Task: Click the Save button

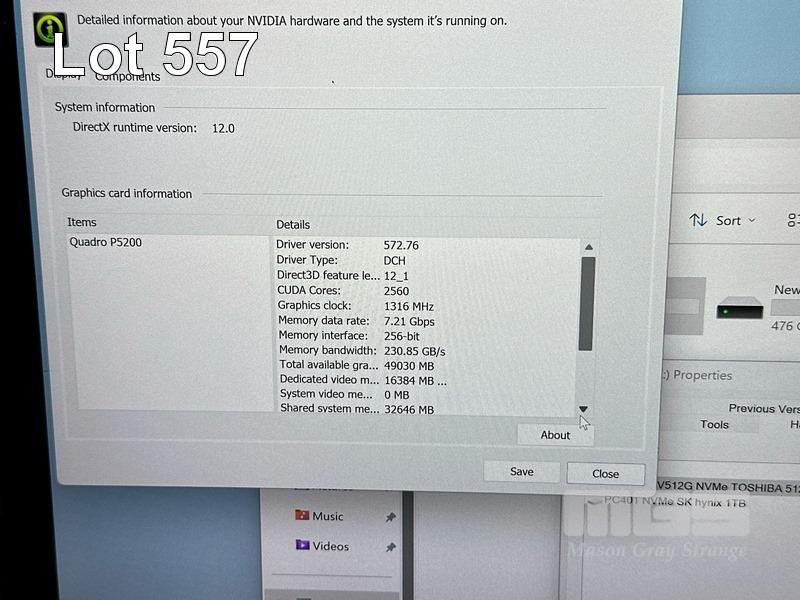Action: [521, 472]
